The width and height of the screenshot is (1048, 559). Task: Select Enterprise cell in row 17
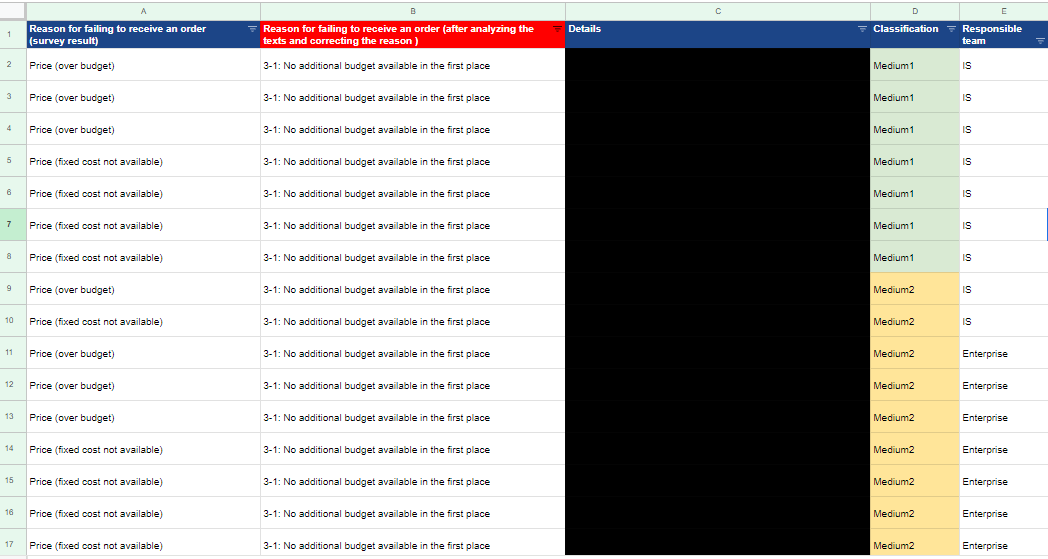click(1004, 544)
